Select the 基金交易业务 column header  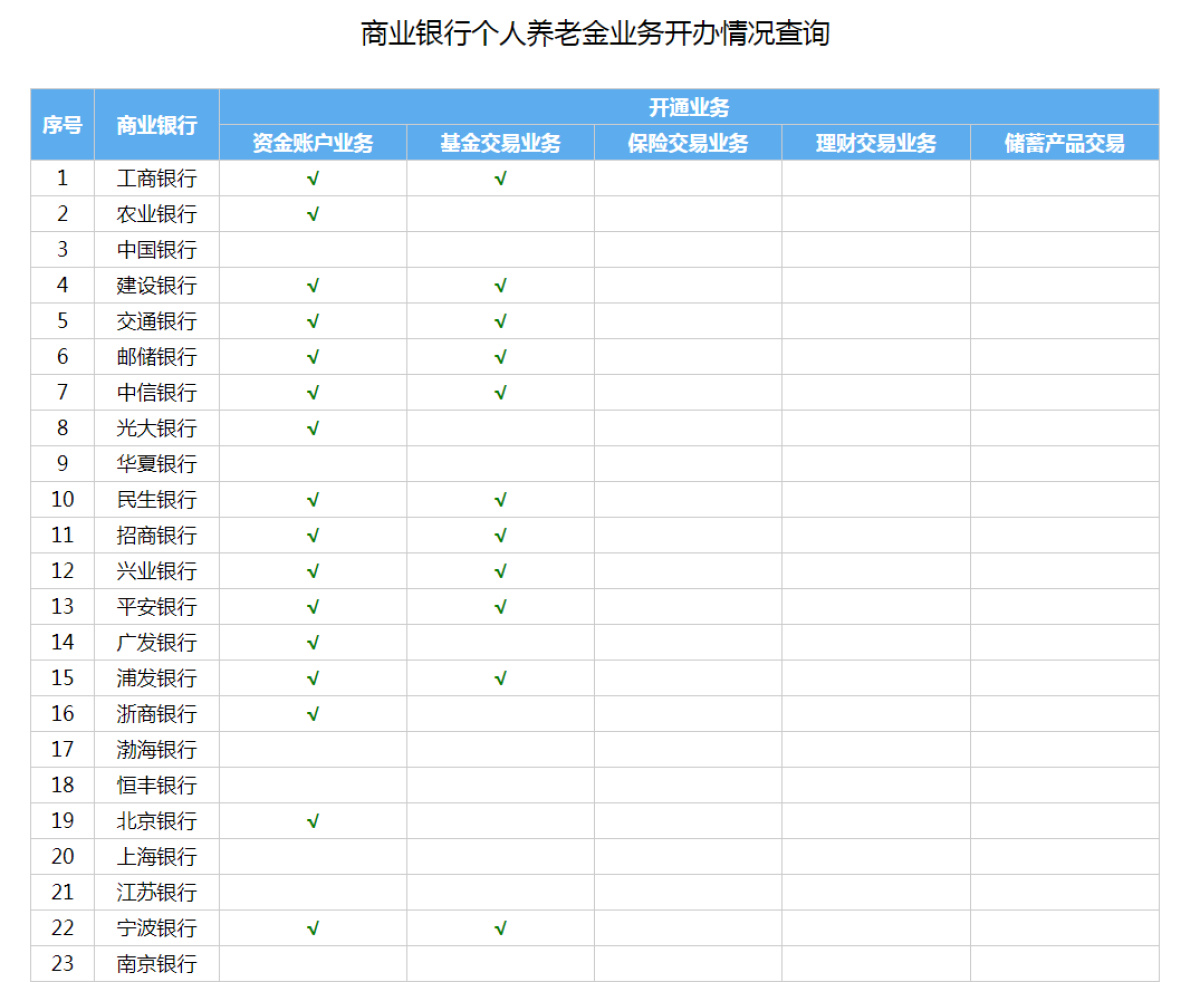[501, 142]
